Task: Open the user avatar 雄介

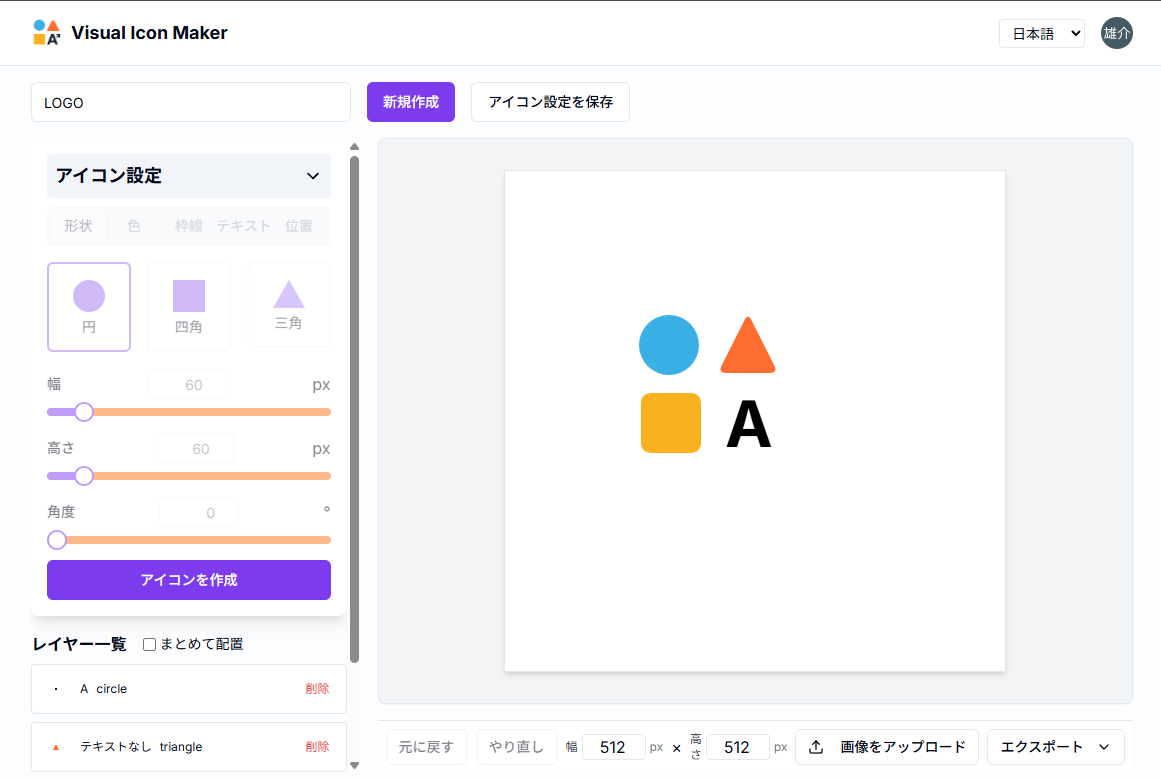Action: [x=1116, y=33]
